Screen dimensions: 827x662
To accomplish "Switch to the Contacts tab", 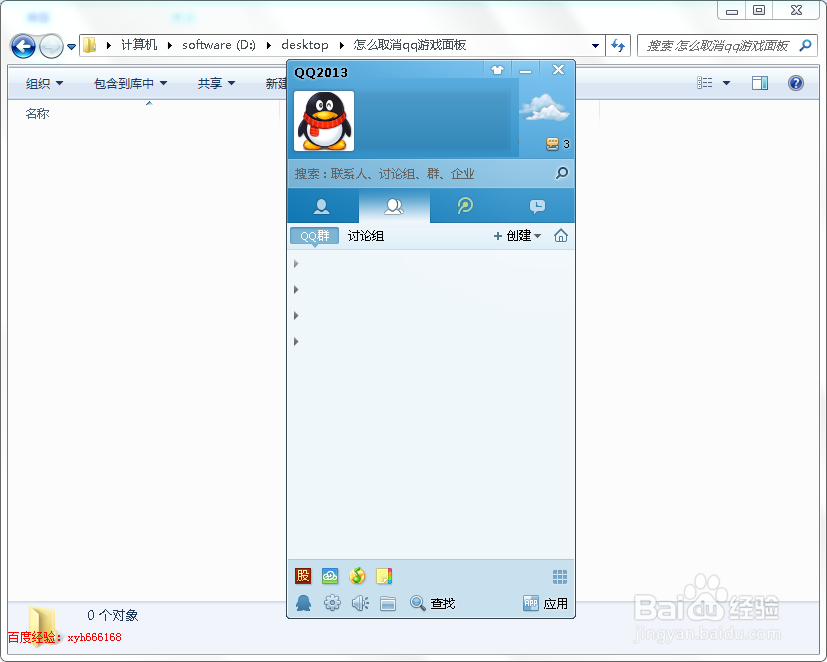I will pyautogui.click(x=321, y=205).
